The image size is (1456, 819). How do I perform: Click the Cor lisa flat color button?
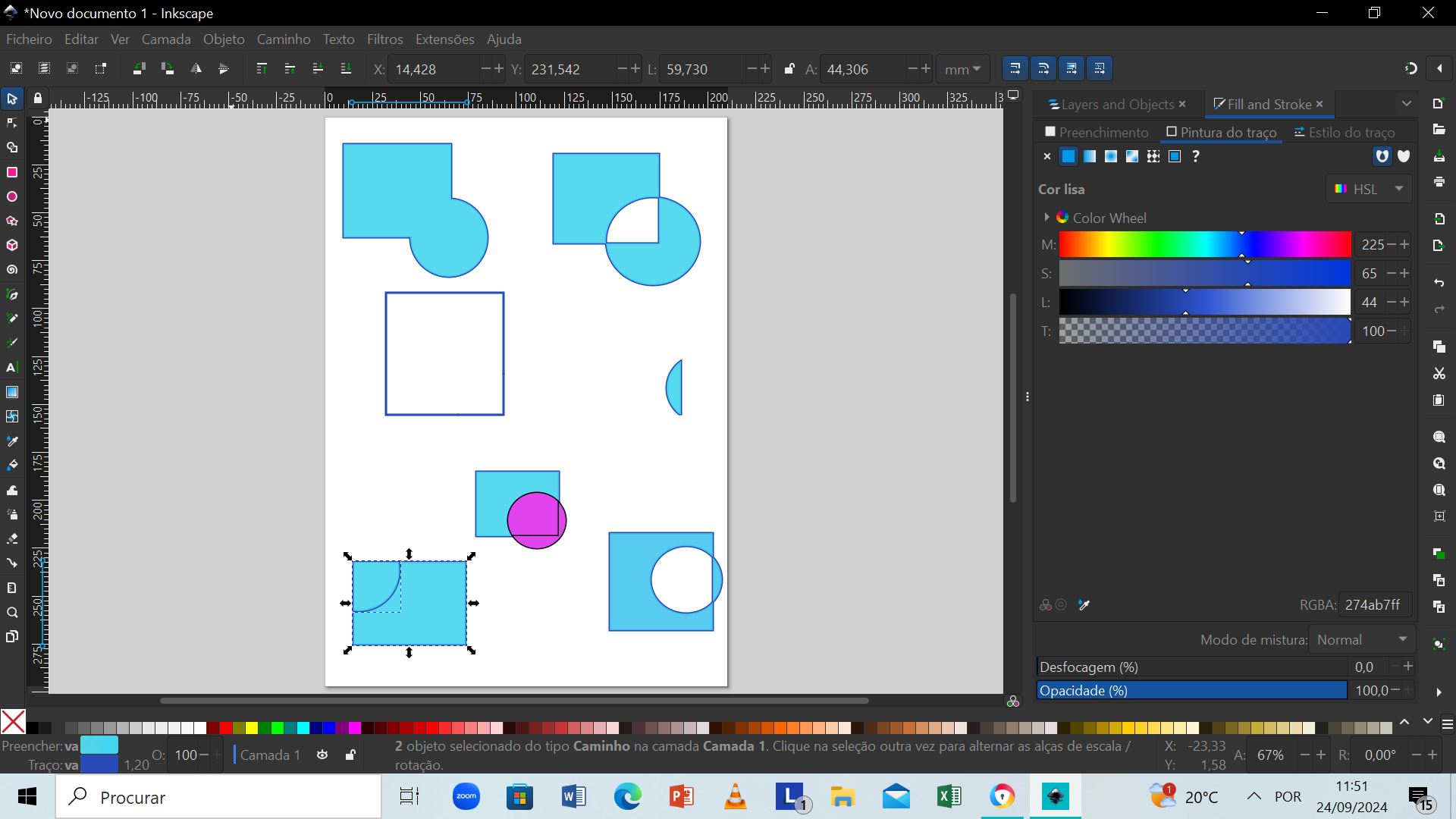pos(1069,156)
